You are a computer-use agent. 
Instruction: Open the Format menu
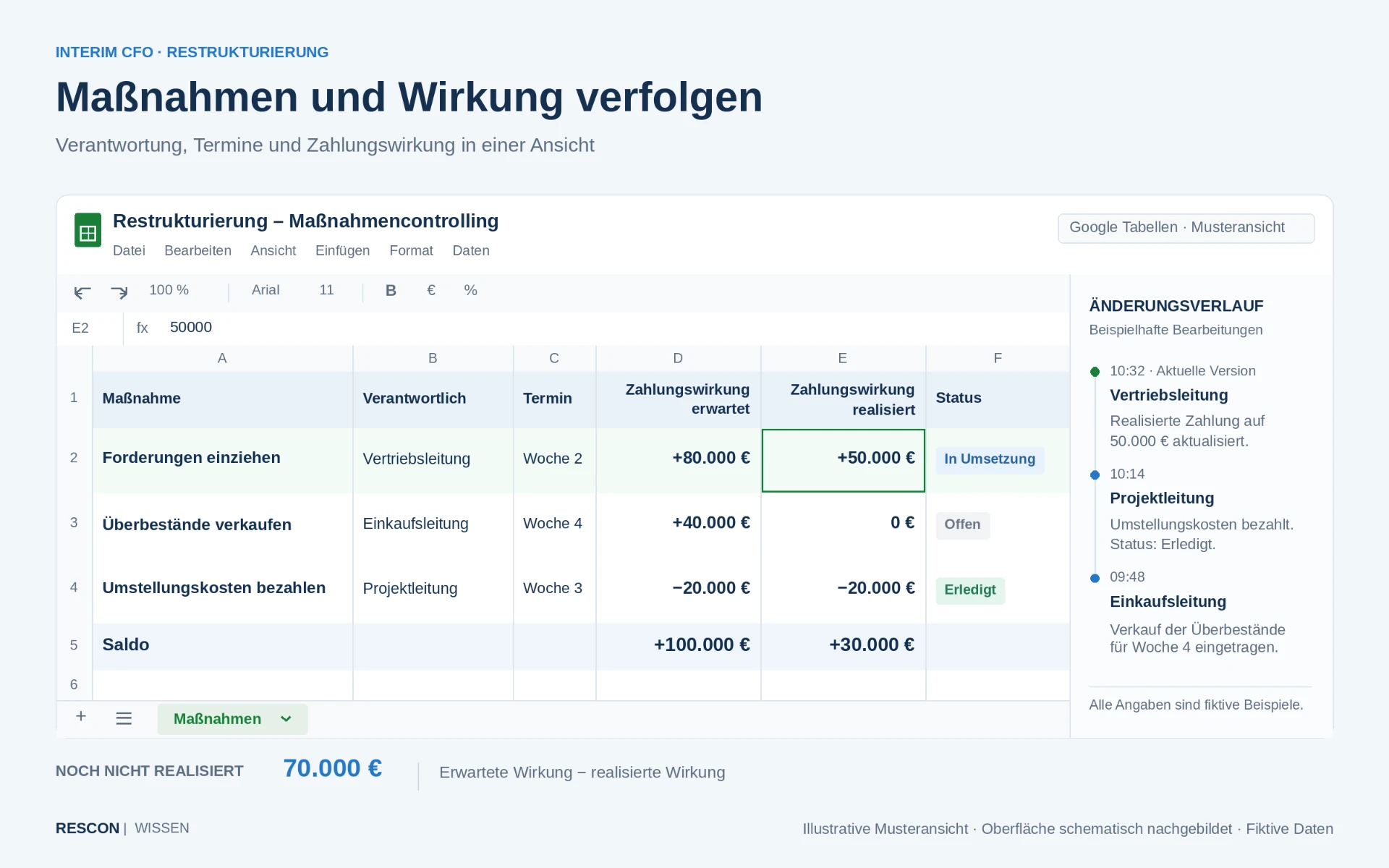[411, 251]
